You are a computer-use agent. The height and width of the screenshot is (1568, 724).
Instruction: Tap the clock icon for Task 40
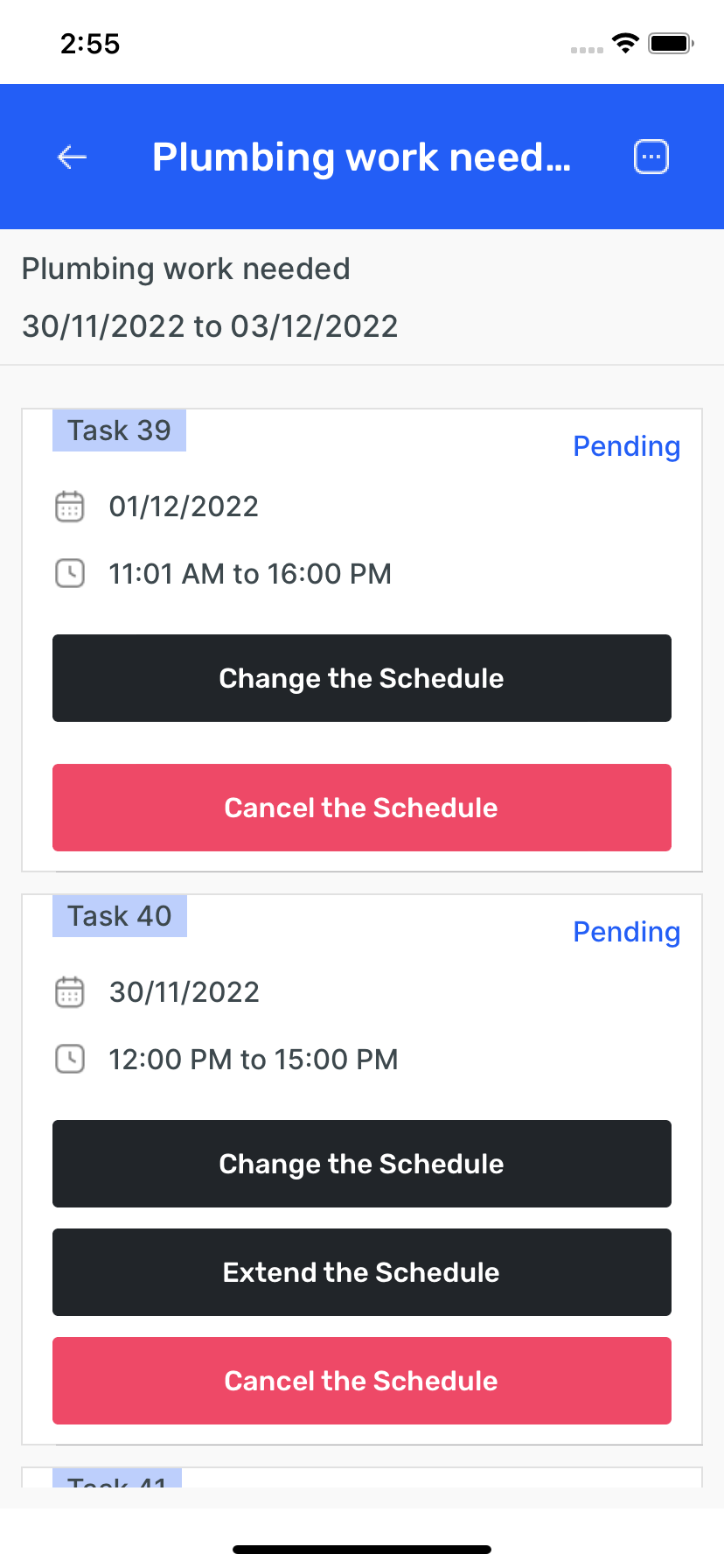70,1060
